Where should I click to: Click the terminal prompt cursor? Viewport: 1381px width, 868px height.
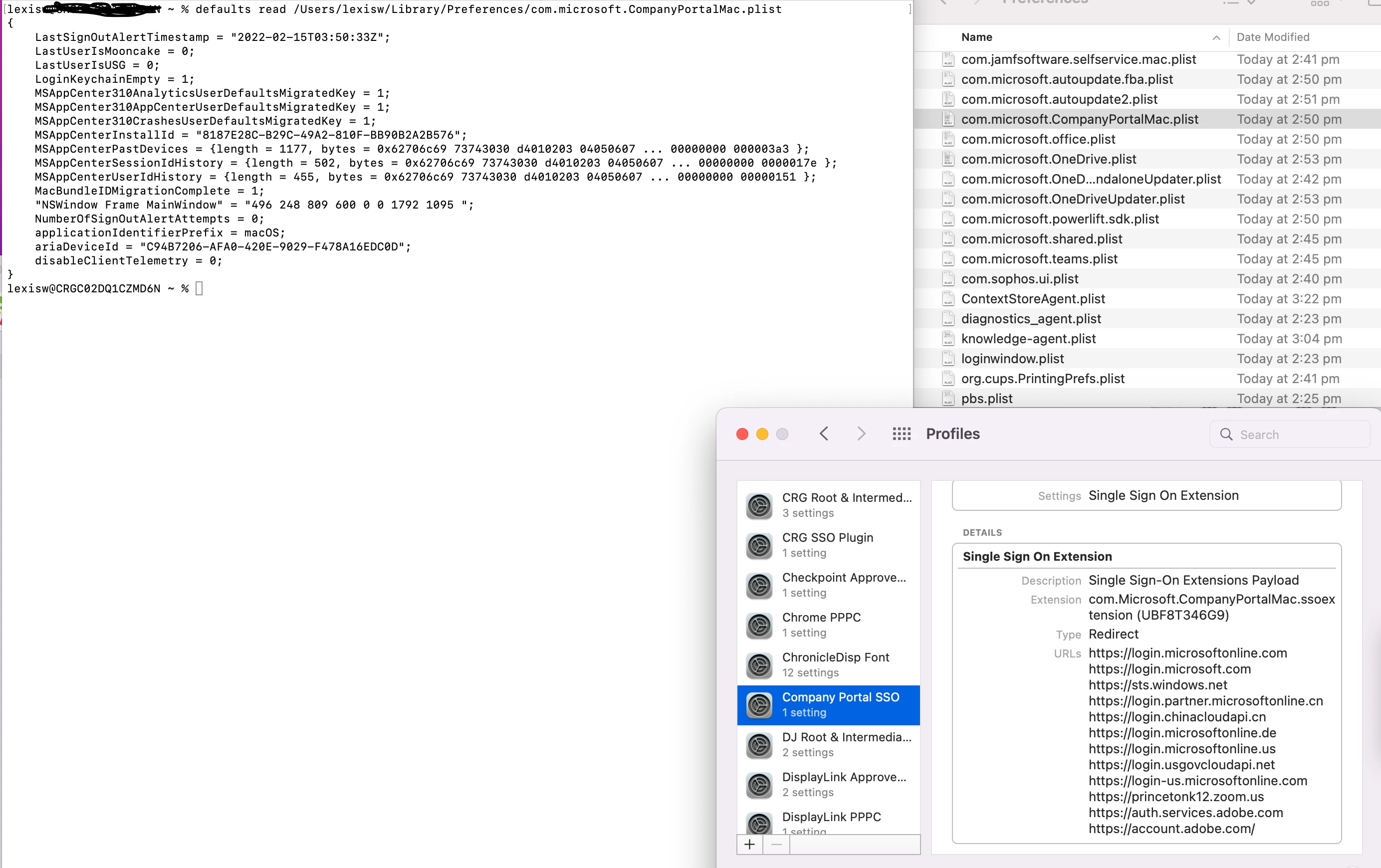pos(199,288)
